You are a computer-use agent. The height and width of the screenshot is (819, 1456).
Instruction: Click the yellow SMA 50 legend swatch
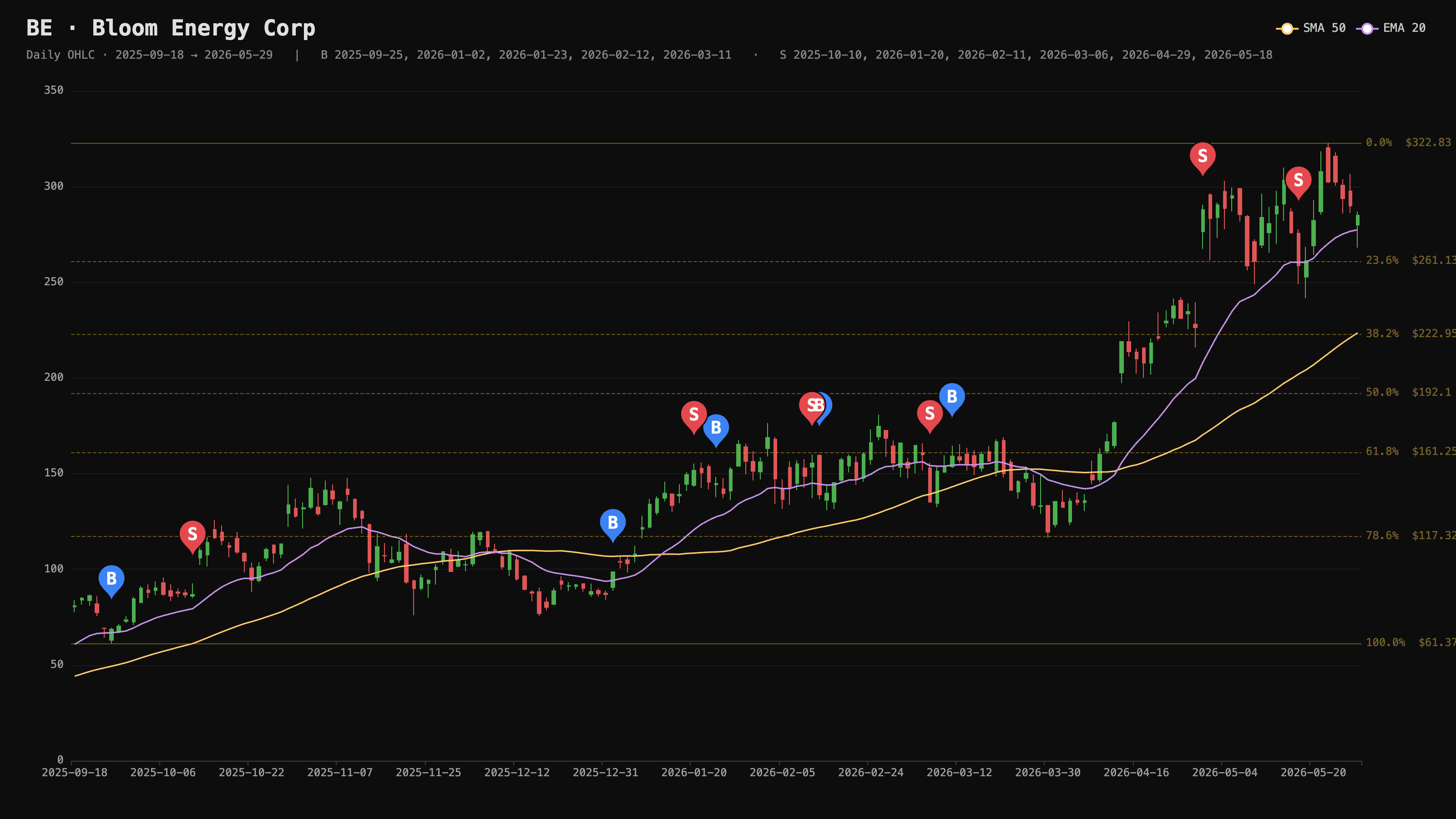click(x=1287, y=28)
